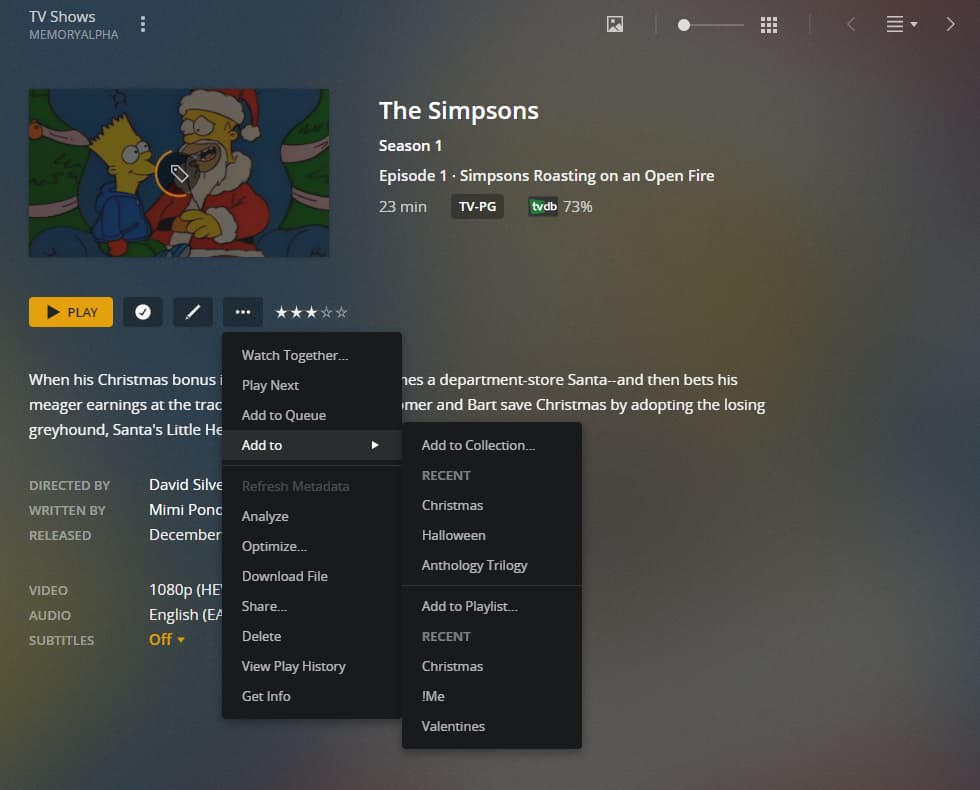Set the rating to five stars

[341, 312]
